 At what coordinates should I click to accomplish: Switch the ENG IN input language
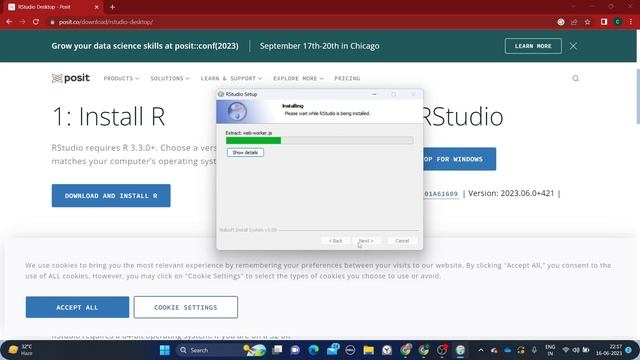(550, 350)
